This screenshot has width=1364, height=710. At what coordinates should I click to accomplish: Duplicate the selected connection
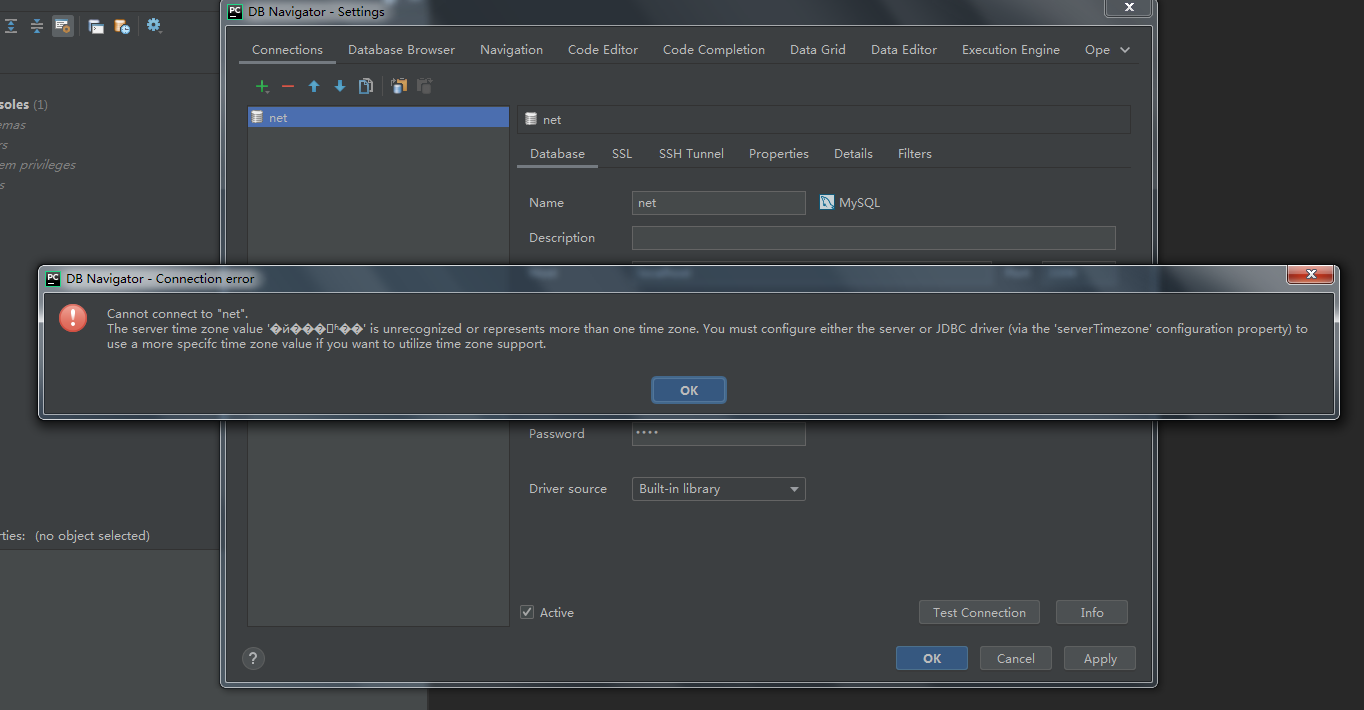(x=366, y=86)
